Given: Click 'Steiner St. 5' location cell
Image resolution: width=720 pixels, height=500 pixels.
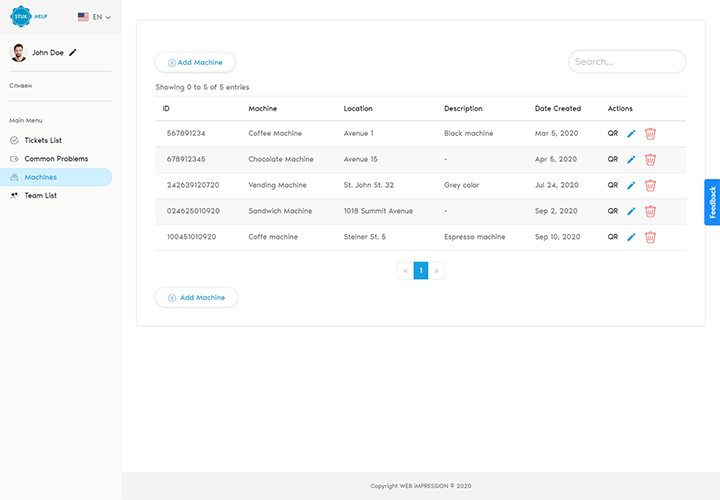Looking at the screenshot, I should [365, 237].
